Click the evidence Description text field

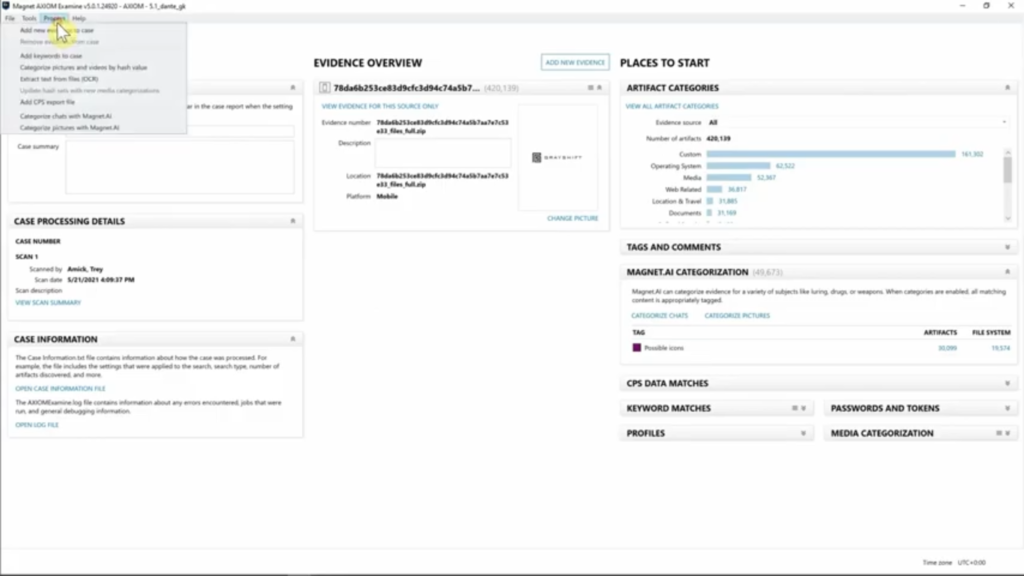point(443,153)
